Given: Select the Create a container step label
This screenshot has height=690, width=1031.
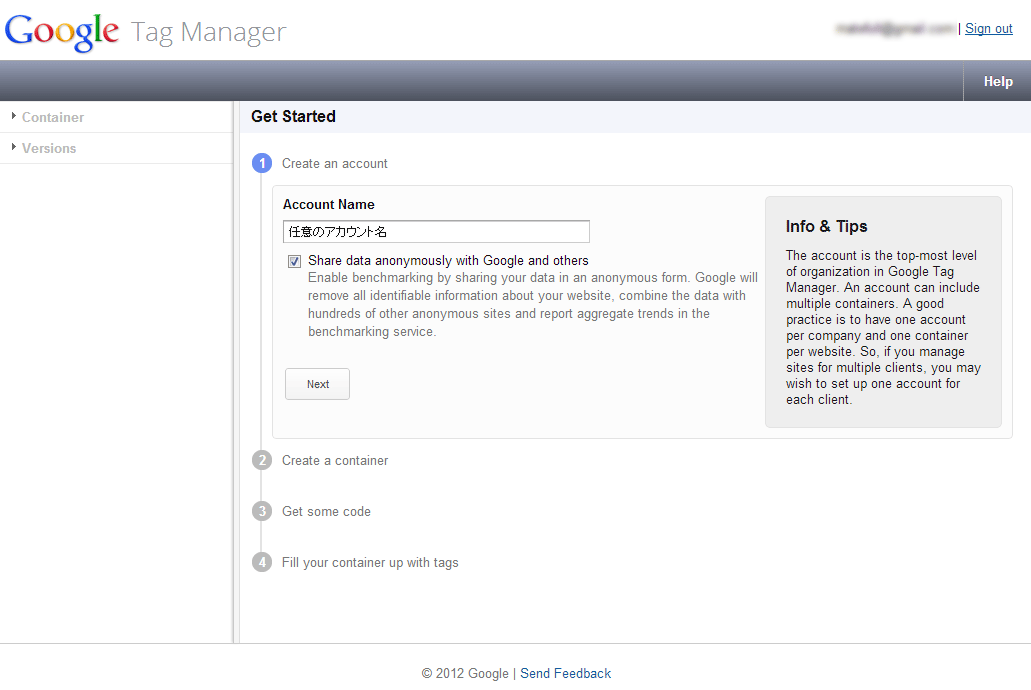Looking at the screenshot, I should pos(335,460).
